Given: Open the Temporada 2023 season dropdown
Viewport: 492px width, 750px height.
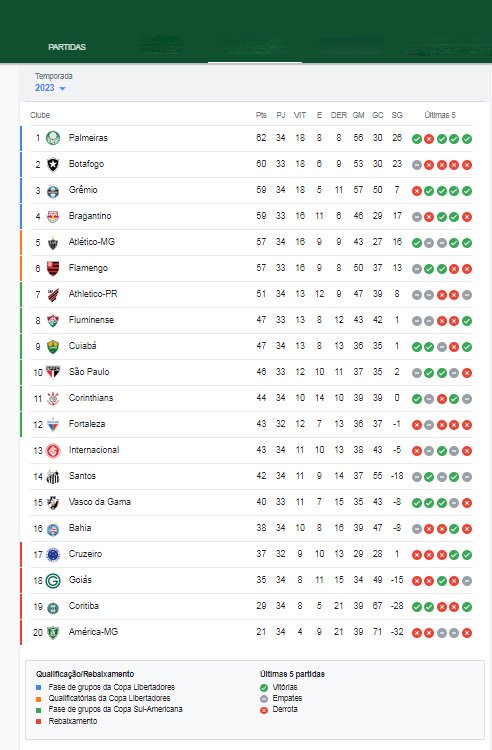Looking at the screenshot, I should [50, 88].
